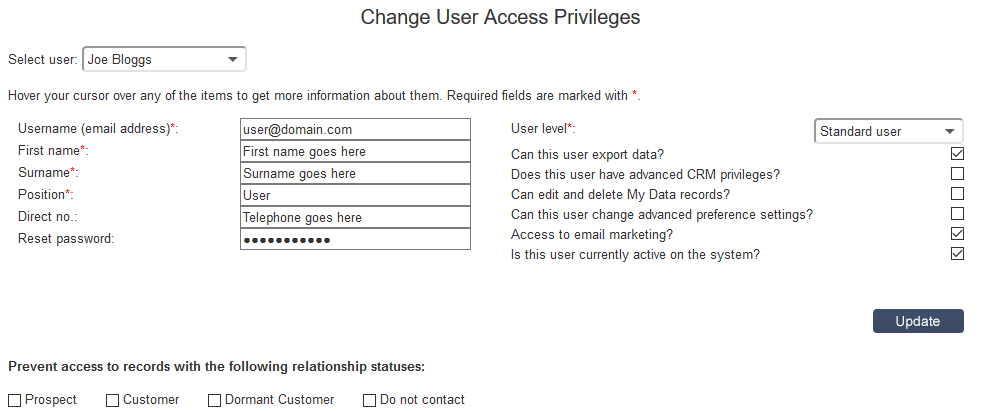
Task: Click into the Surname text box
Action: tap(355, 174)
